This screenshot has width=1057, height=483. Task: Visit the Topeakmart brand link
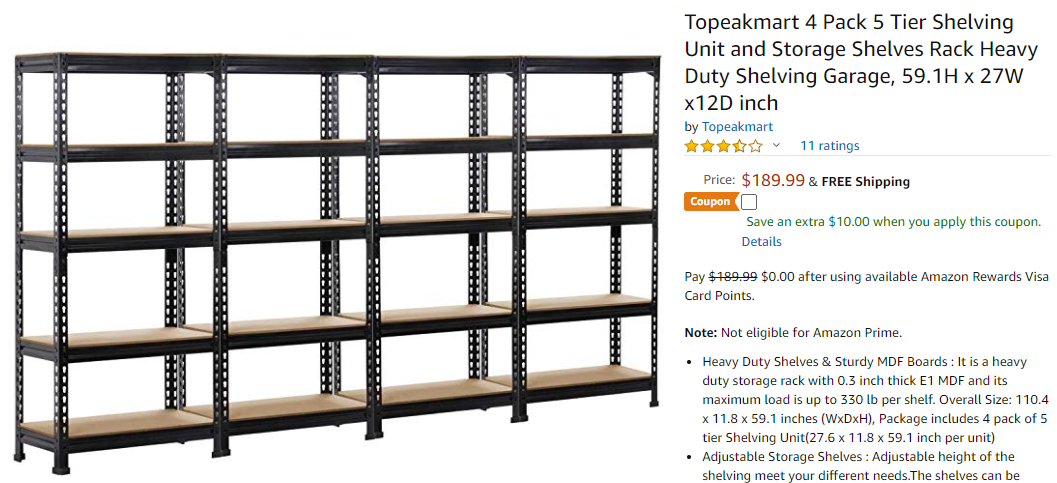737,127
